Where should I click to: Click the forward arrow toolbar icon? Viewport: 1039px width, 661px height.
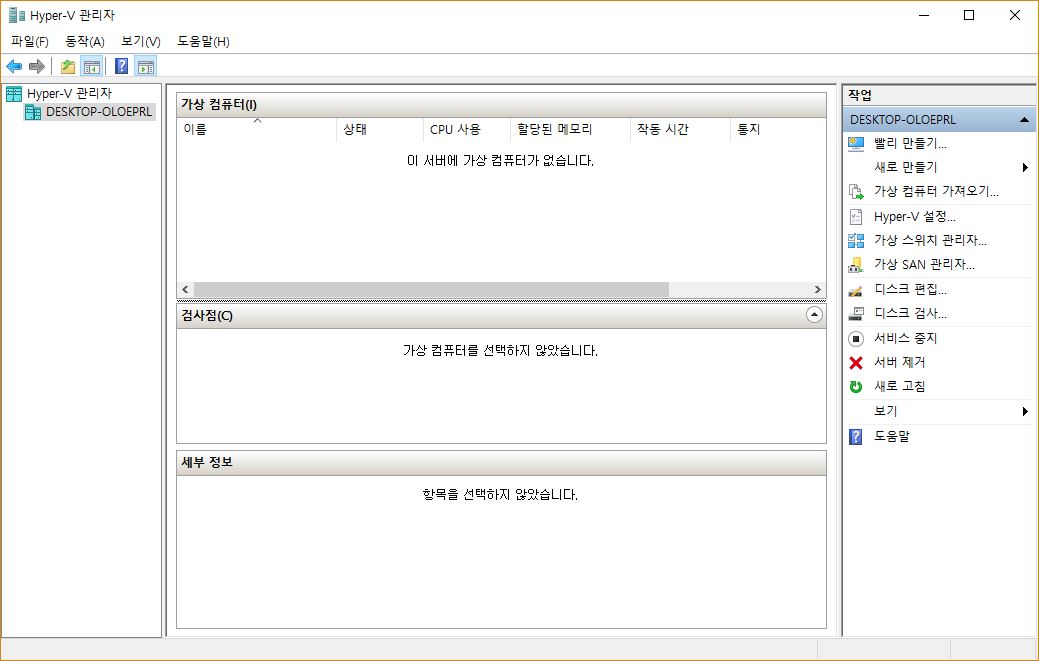click(37, 66)
